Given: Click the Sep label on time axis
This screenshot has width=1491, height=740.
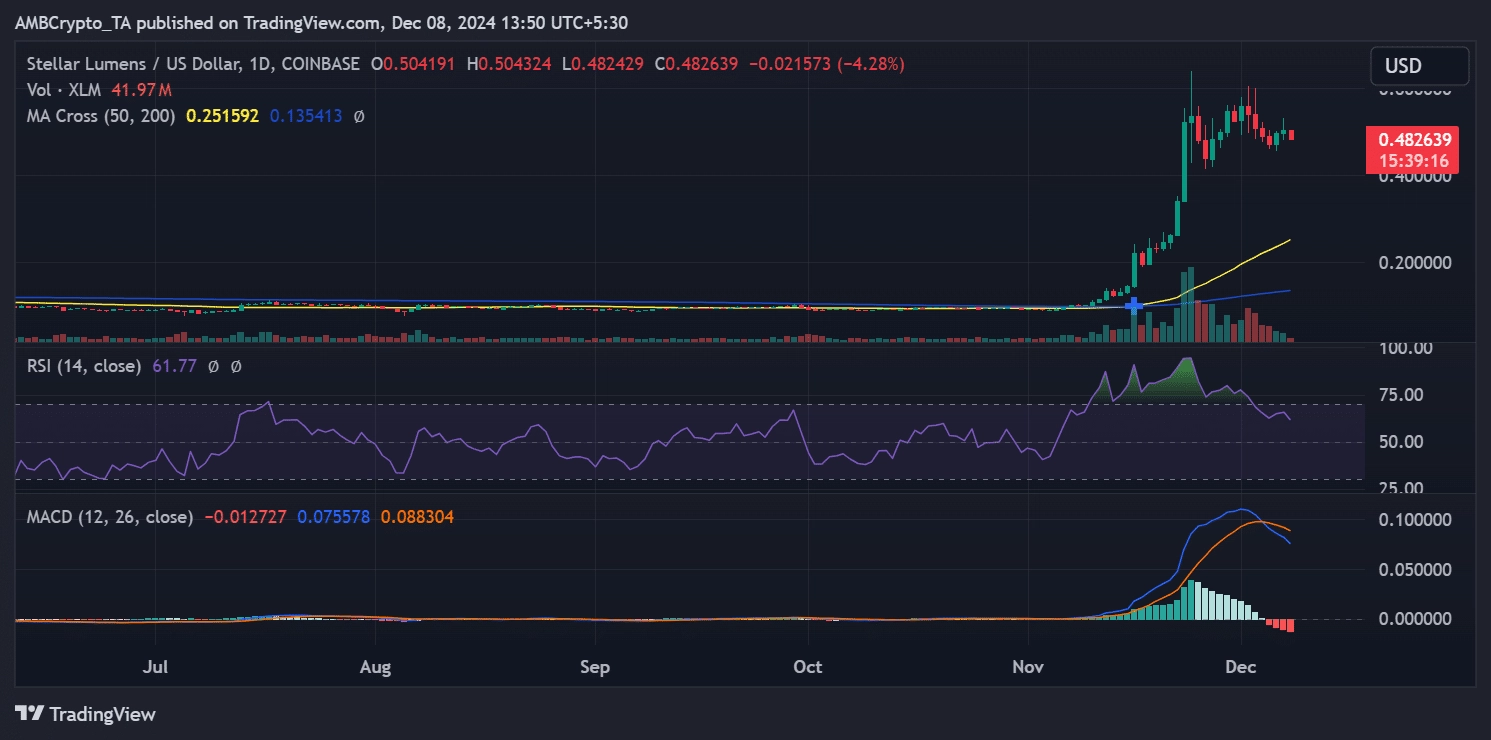Looking at the screenshot, I should tap(595, 666).
